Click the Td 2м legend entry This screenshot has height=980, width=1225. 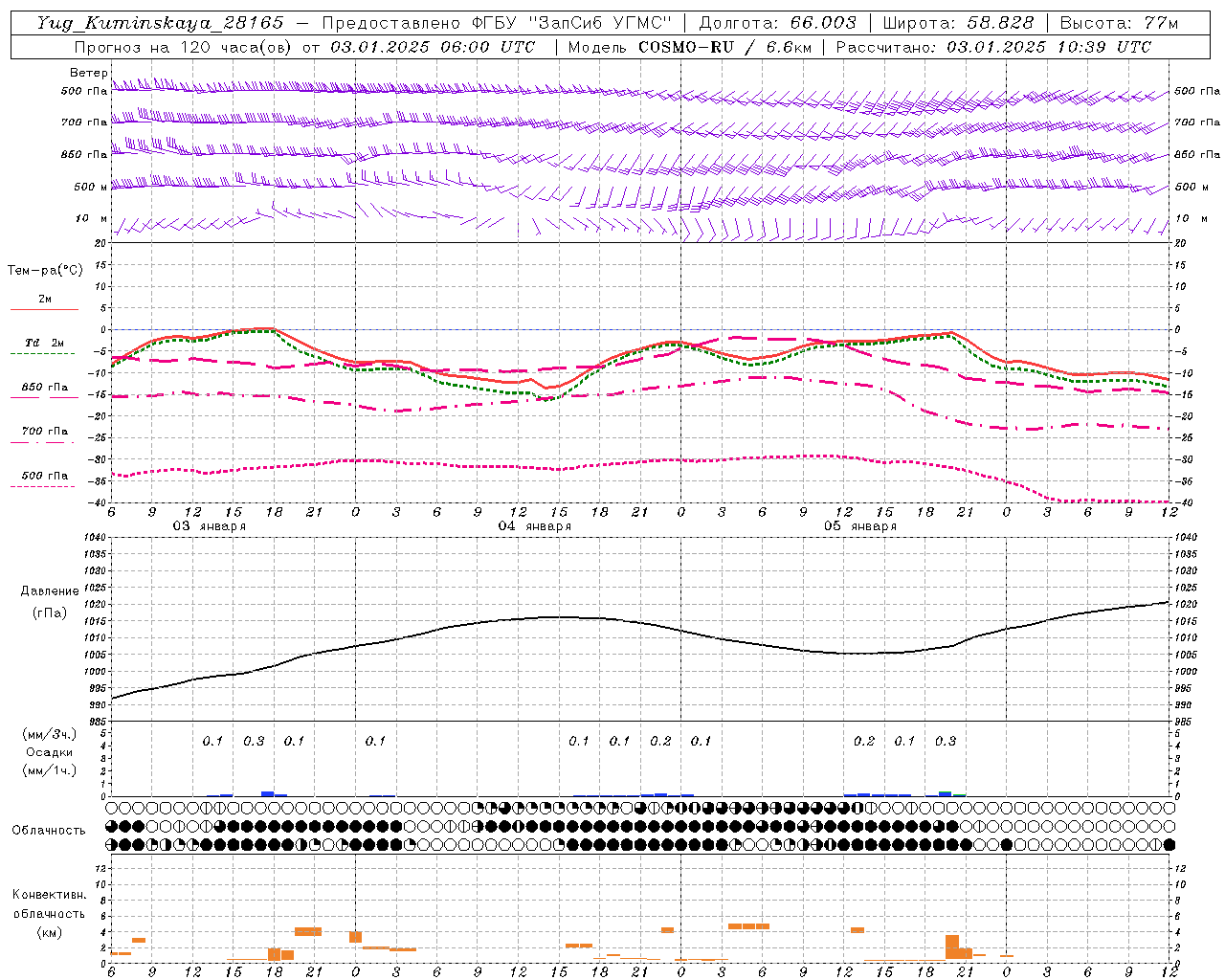tap(44, 343)
